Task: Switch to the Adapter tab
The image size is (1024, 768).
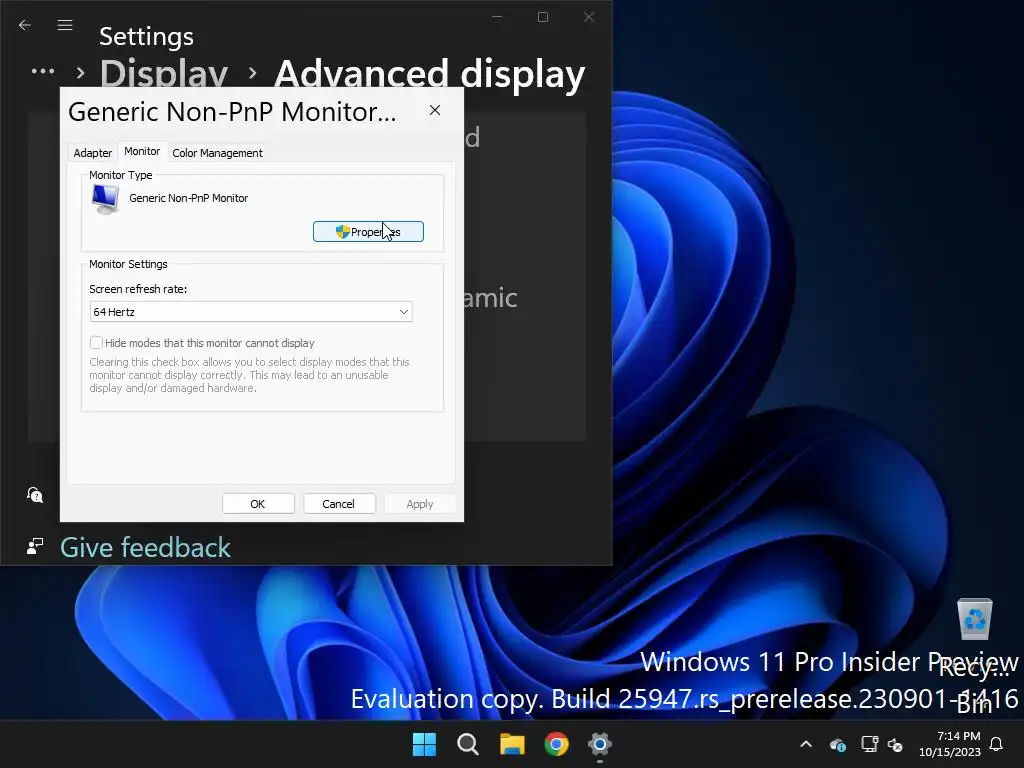Action: 93,153
